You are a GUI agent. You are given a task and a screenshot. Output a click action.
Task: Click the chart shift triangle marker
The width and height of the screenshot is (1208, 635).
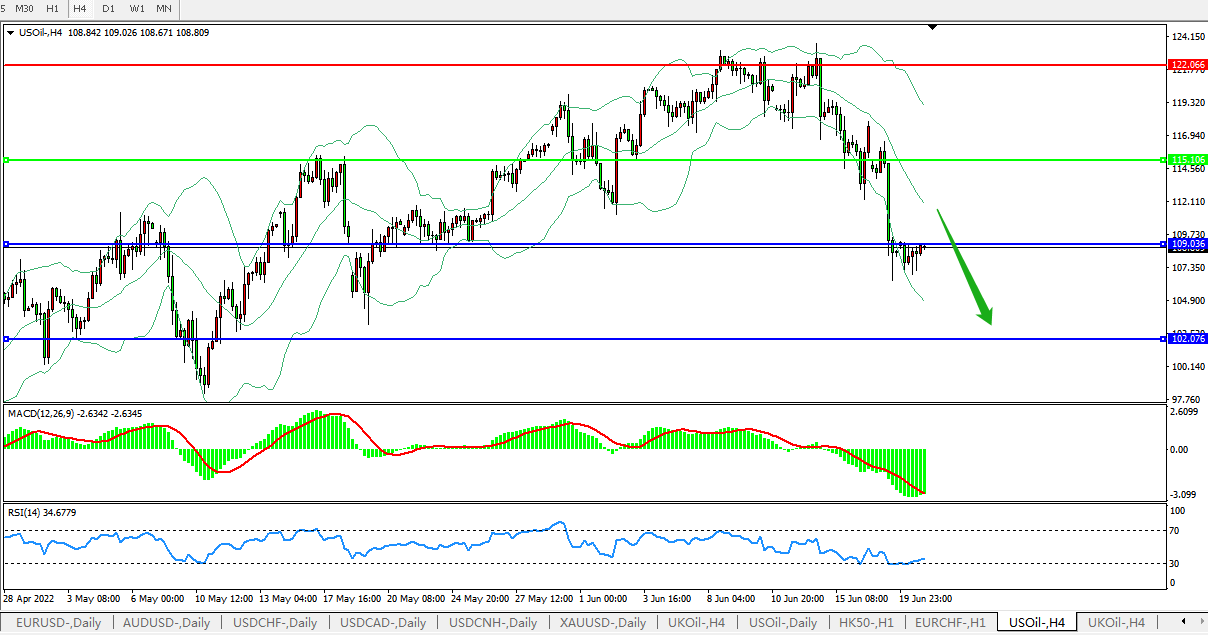coord(932,28)
